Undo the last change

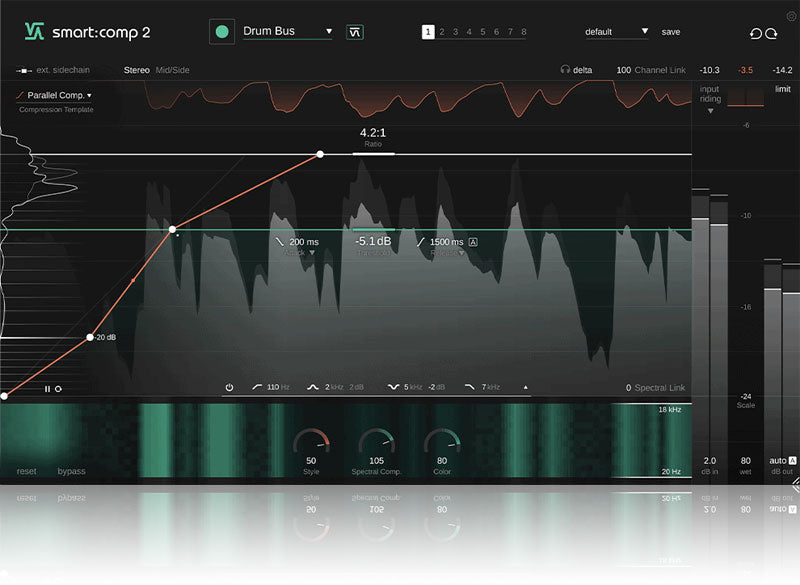tap(756, 33)
